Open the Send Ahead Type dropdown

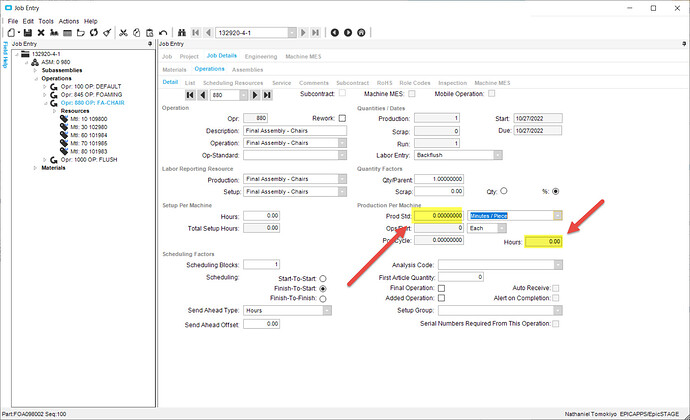[327, 310]
